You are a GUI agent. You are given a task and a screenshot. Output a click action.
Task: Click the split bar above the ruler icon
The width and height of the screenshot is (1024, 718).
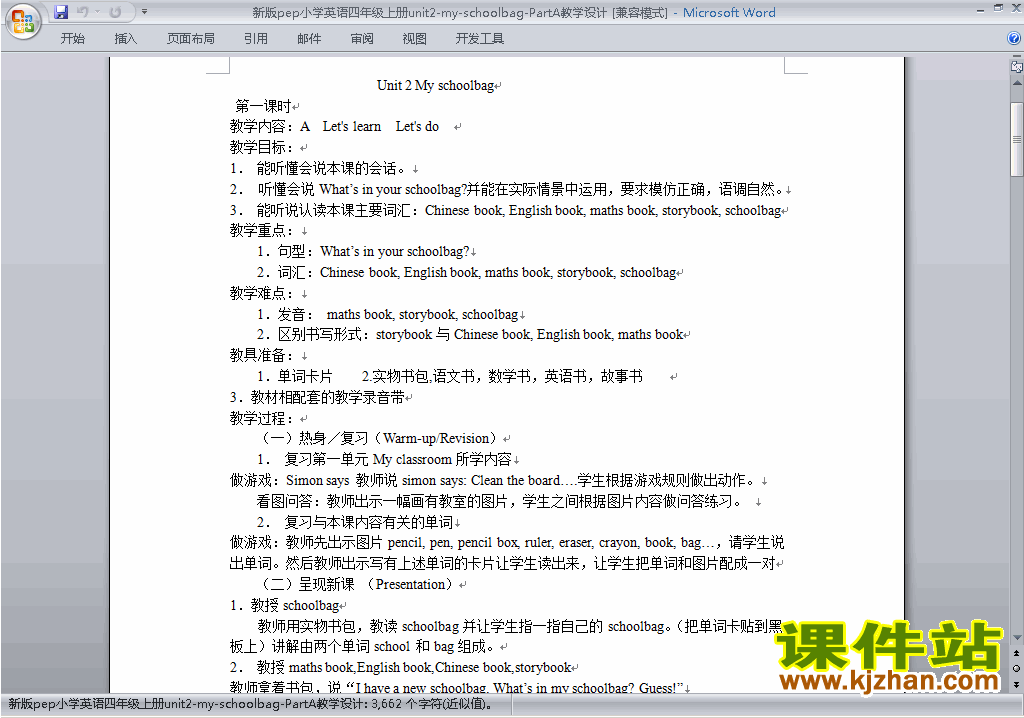click(1016, 57)
